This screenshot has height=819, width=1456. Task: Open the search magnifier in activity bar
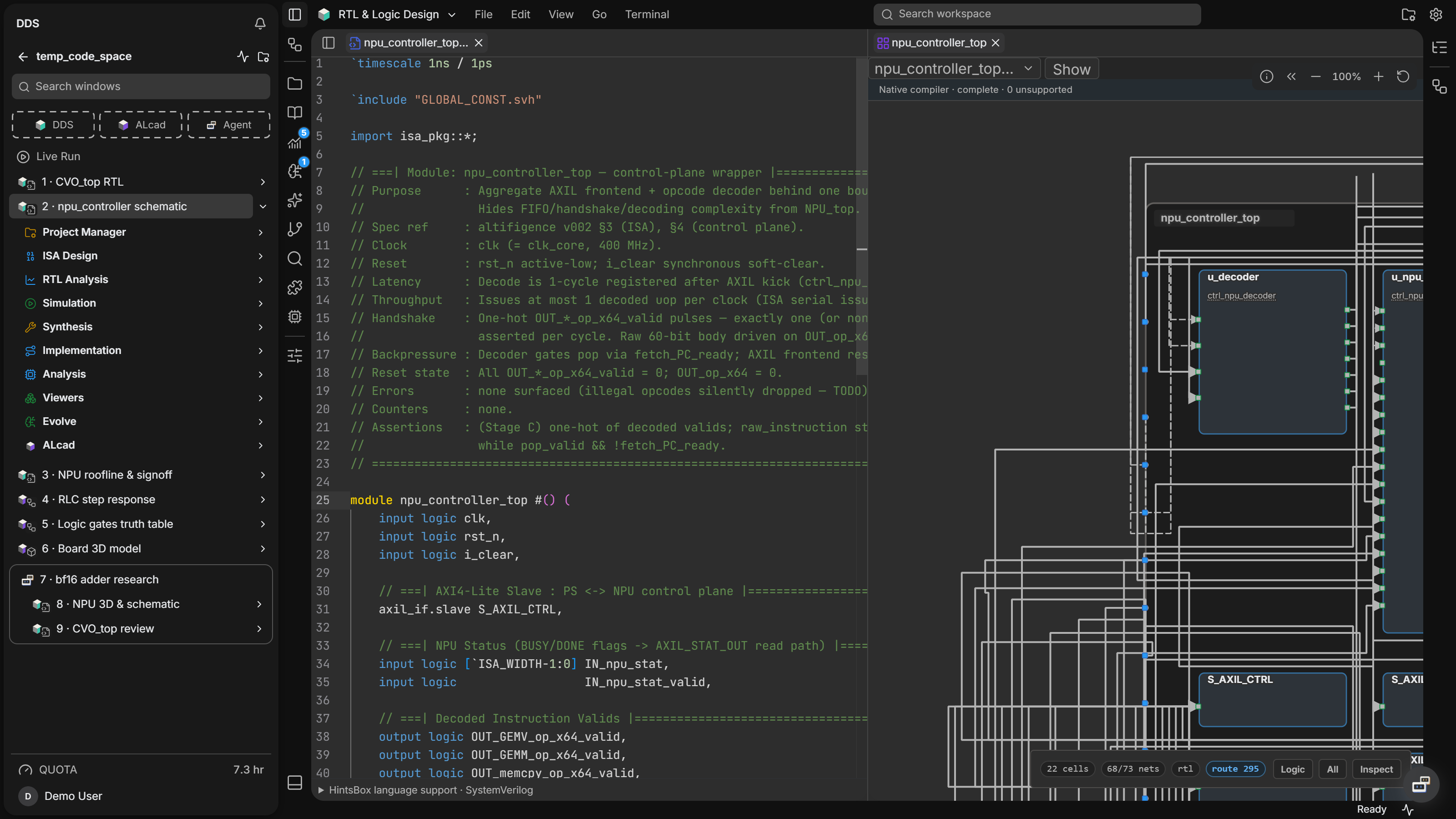[294, 258]
